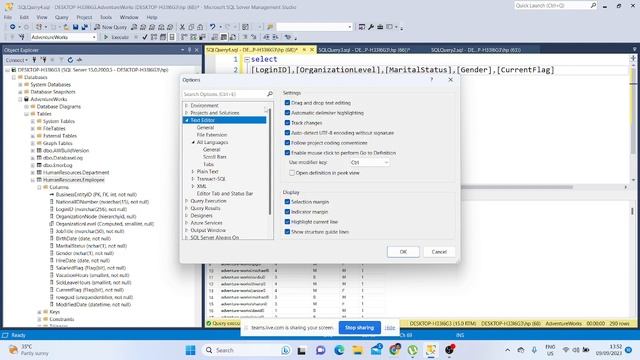The height and width of the screenshot is (360, 640).
Task: Open Microsoft Edge from the taskbar
Action: coord(339,350)
